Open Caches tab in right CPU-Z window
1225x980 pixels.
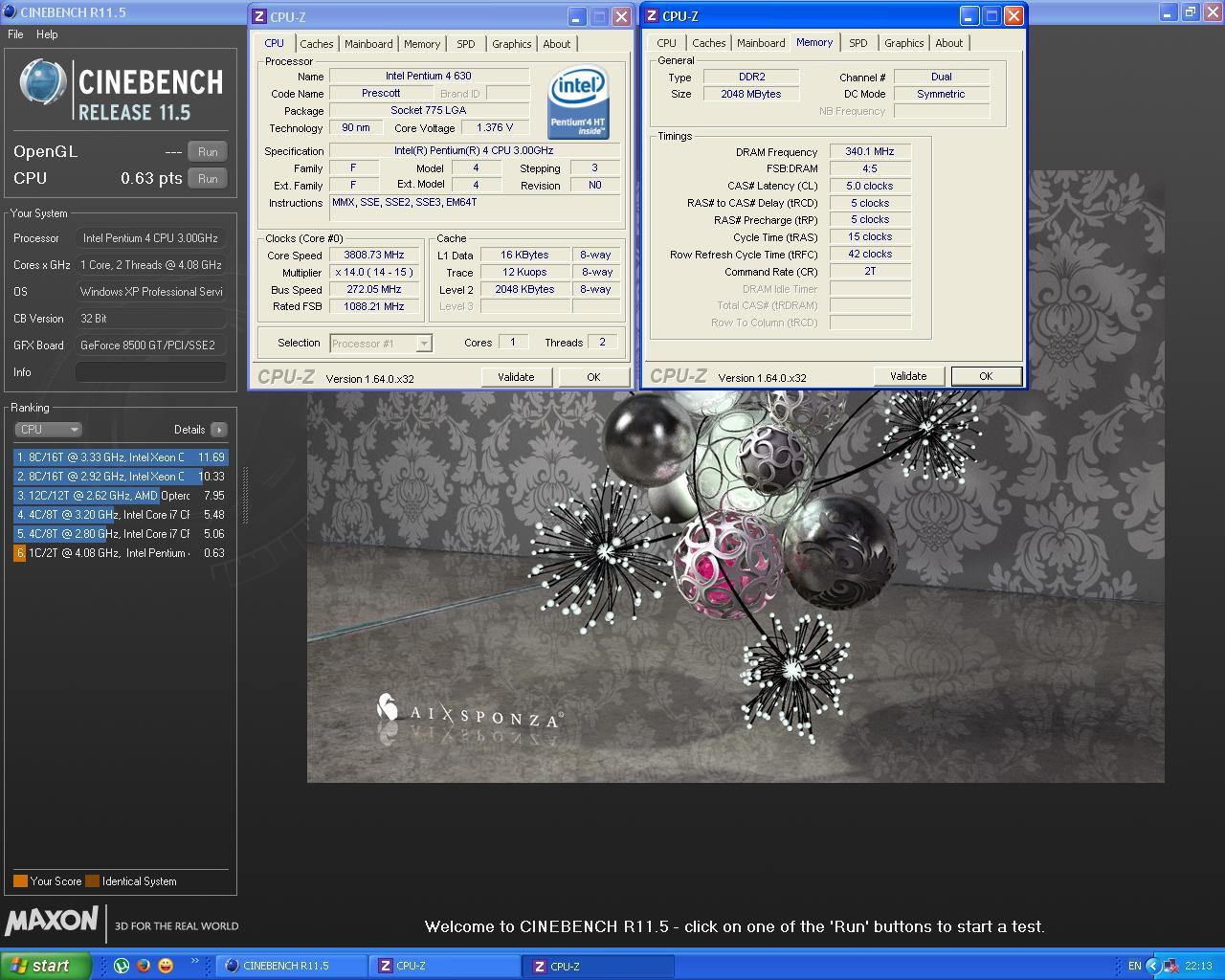(x=709, y=43)
